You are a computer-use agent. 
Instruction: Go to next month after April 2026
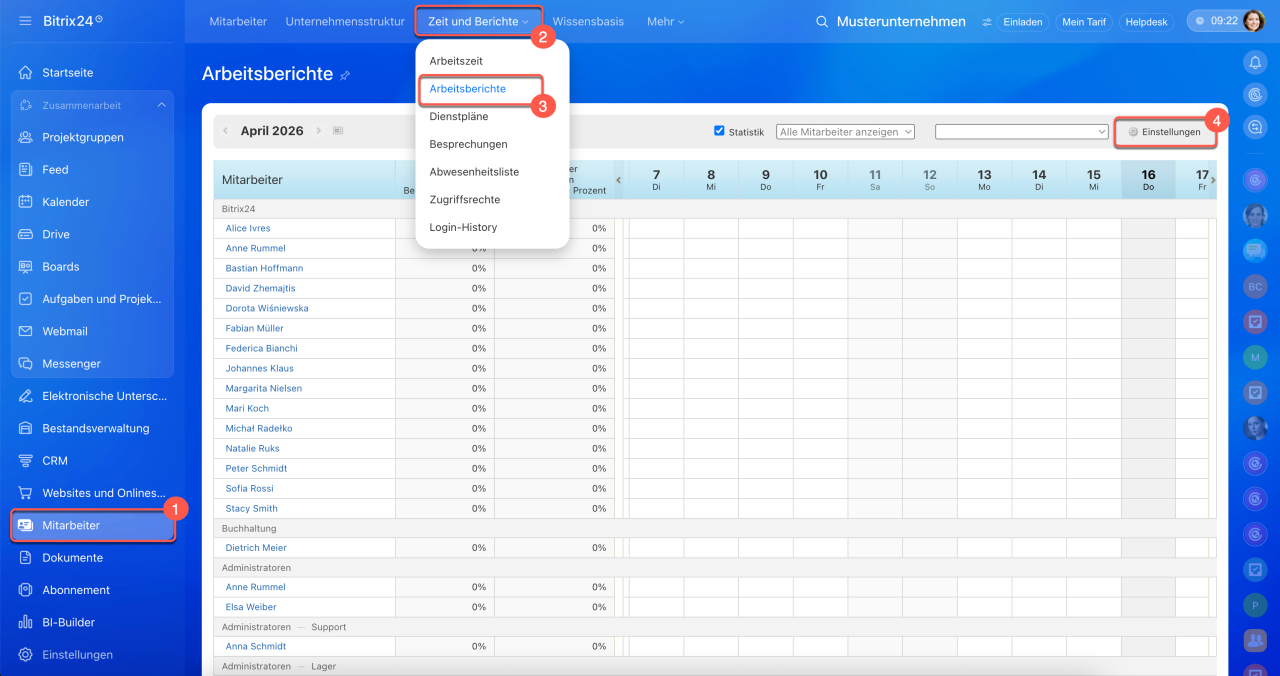tap(319, 131)
